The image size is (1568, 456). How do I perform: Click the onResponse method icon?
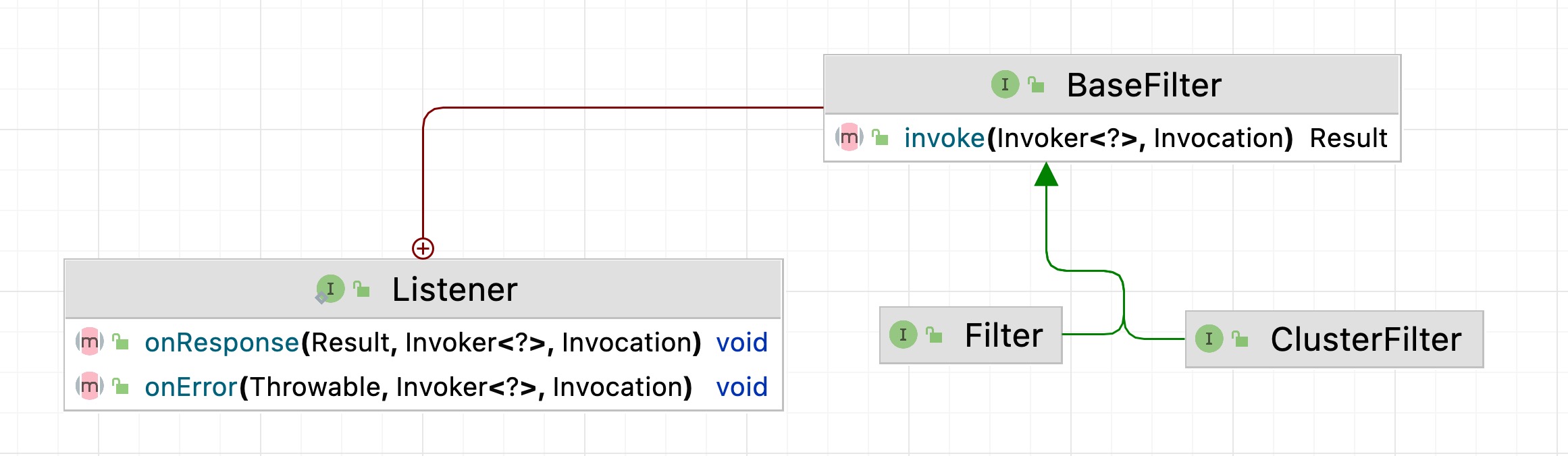tap(89, 342)
